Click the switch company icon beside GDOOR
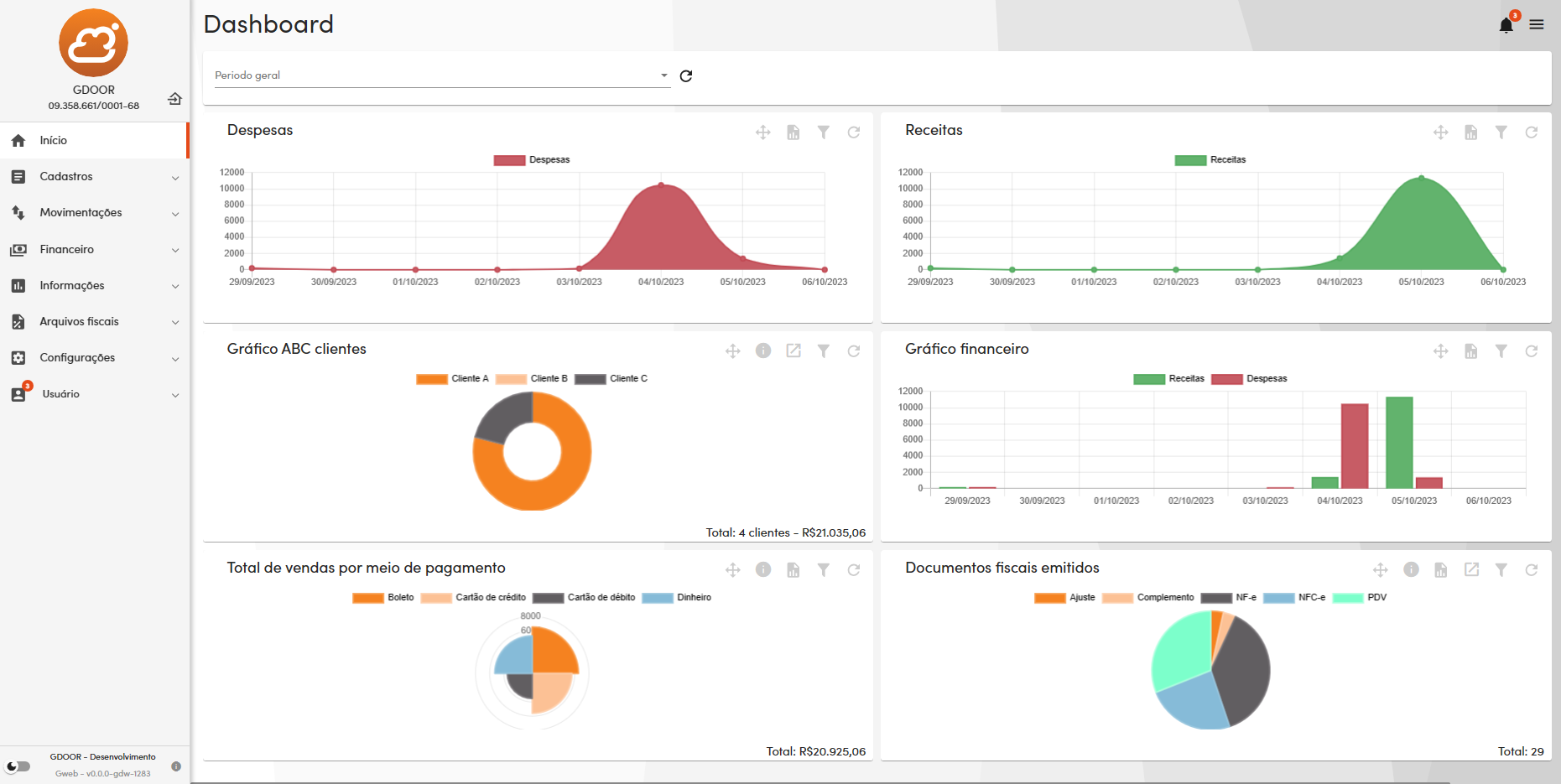 click(x=174, y=99)
